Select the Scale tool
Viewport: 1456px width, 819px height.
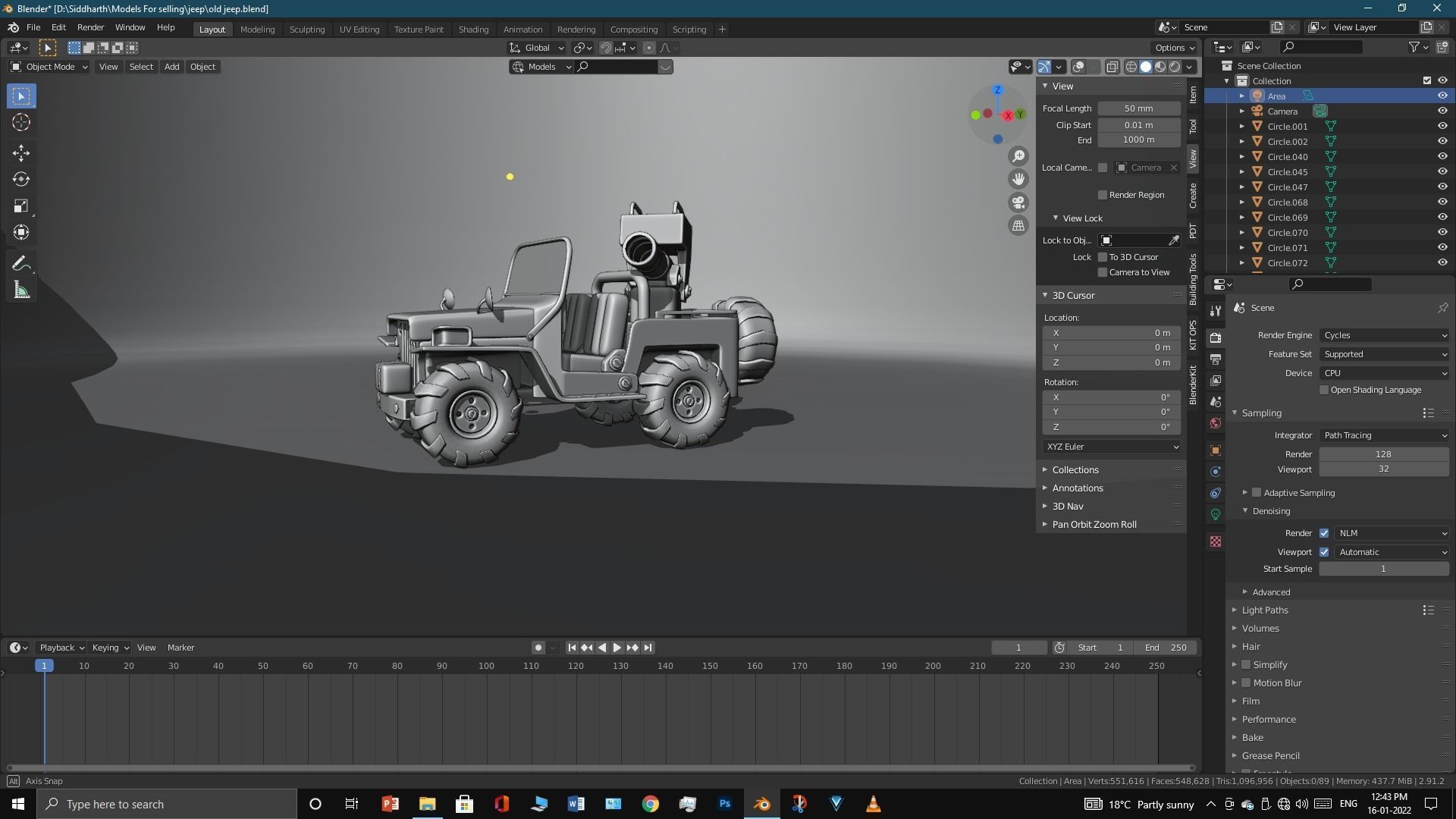[x=21, y=206]
